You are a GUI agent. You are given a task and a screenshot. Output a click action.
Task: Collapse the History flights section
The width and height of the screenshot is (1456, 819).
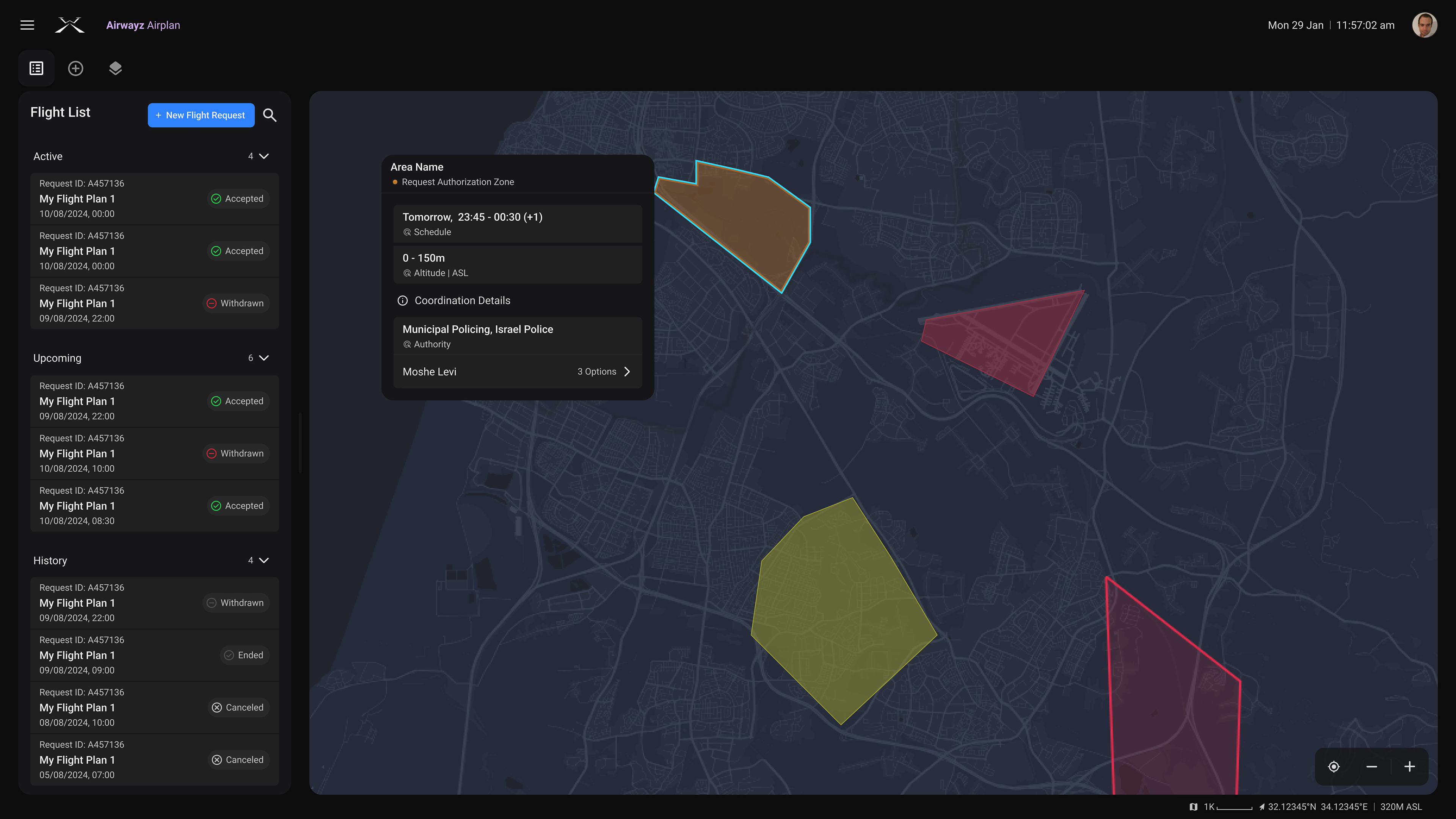(264, 560)
